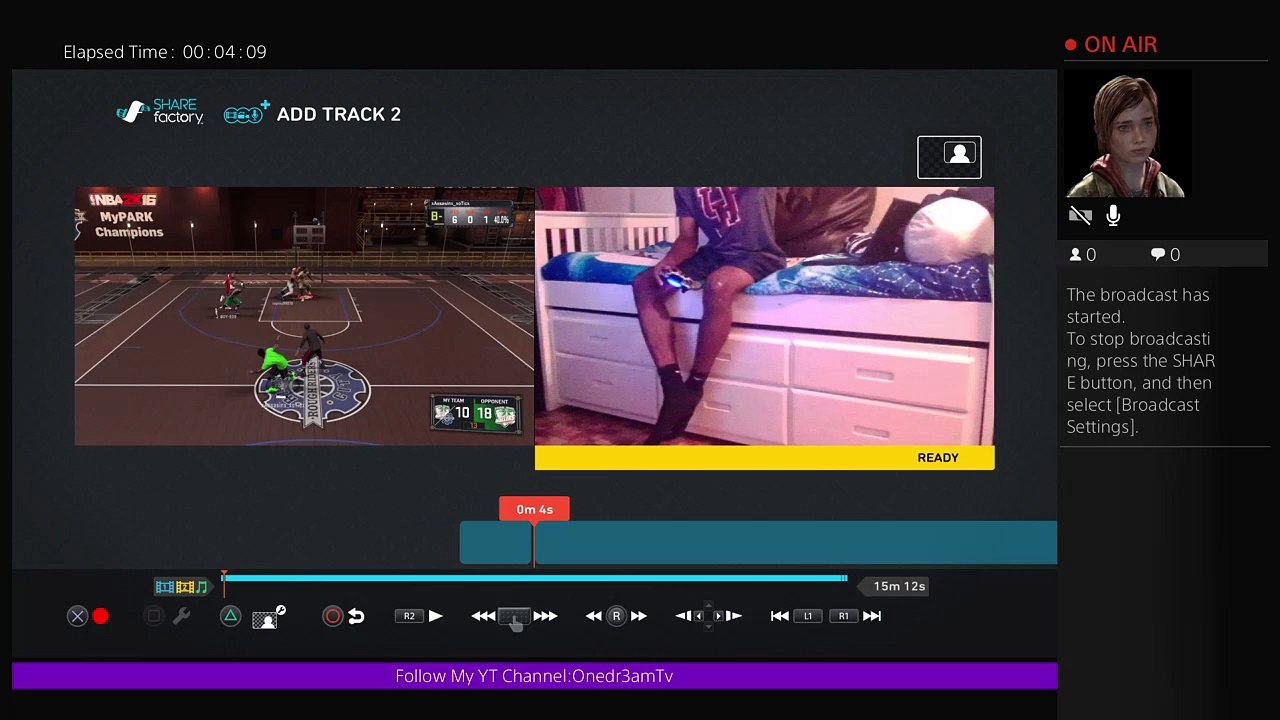1280x720 pixels.
Task: Open the wrench settings tool
Action: coord(181,616)
